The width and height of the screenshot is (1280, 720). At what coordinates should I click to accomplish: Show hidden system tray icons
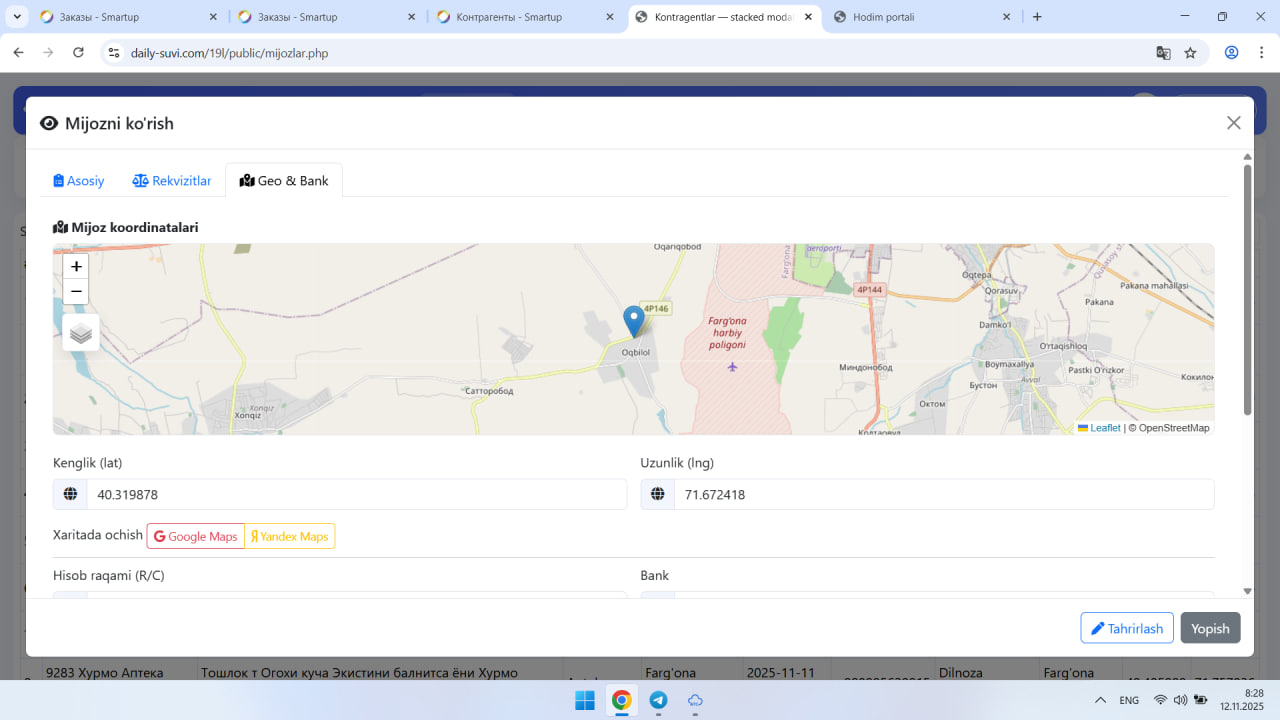1101,700
